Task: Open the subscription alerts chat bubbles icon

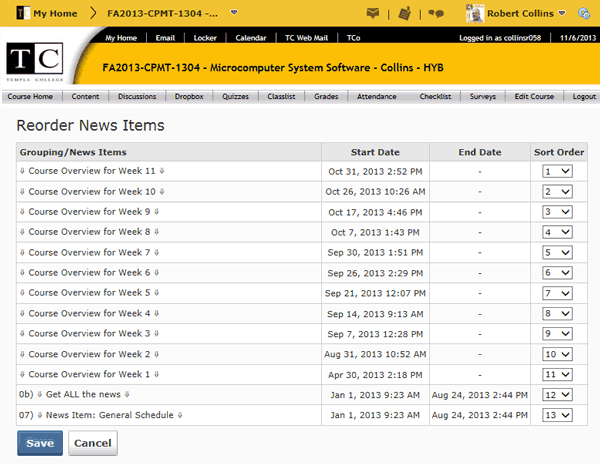Action: 436,13
